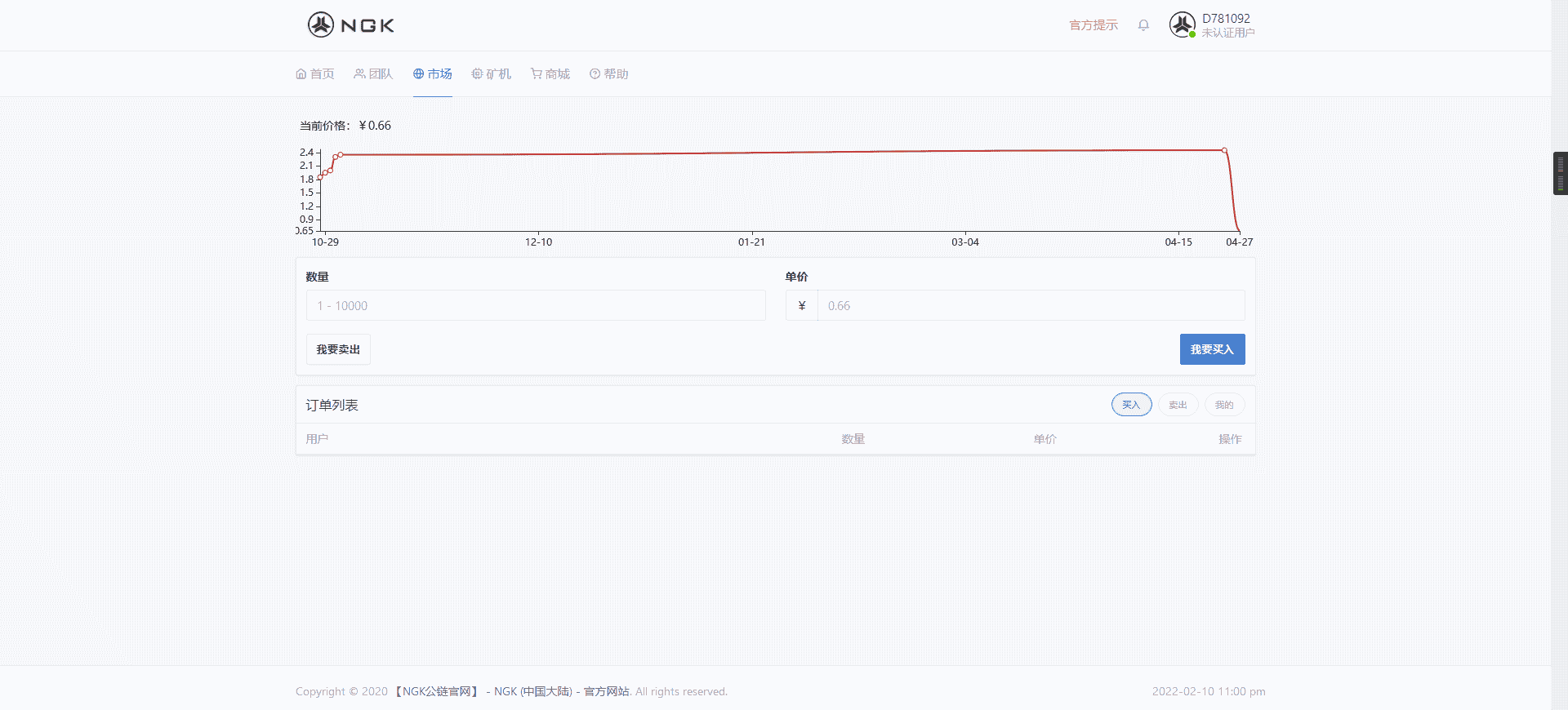Select 卖出 order list filter
The image size is (1568, 710).
click(x=1178, y=405)
